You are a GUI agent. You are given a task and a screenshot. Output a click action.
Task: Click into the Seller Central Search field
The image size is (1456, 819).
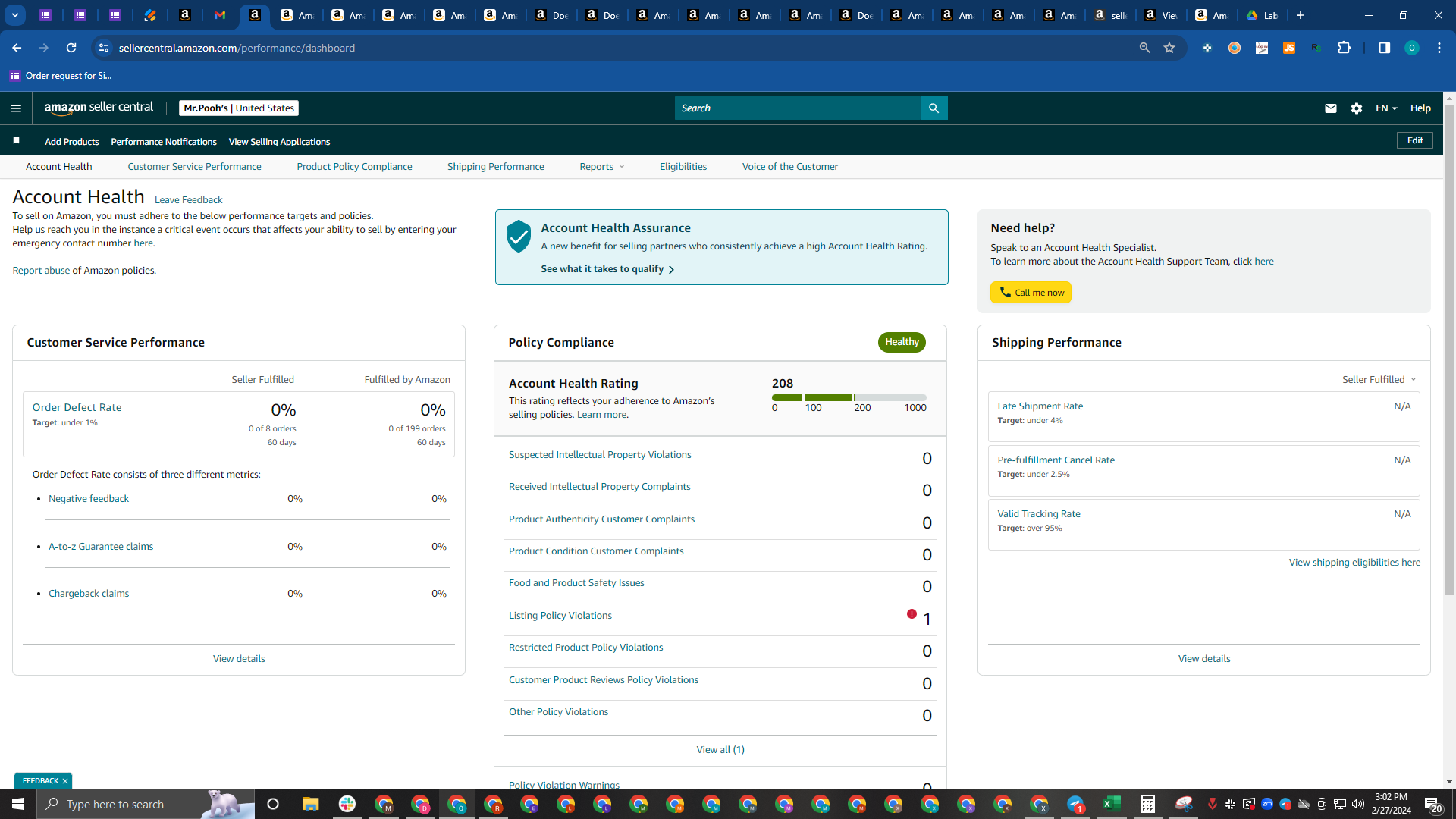click(x=798, y=108)
